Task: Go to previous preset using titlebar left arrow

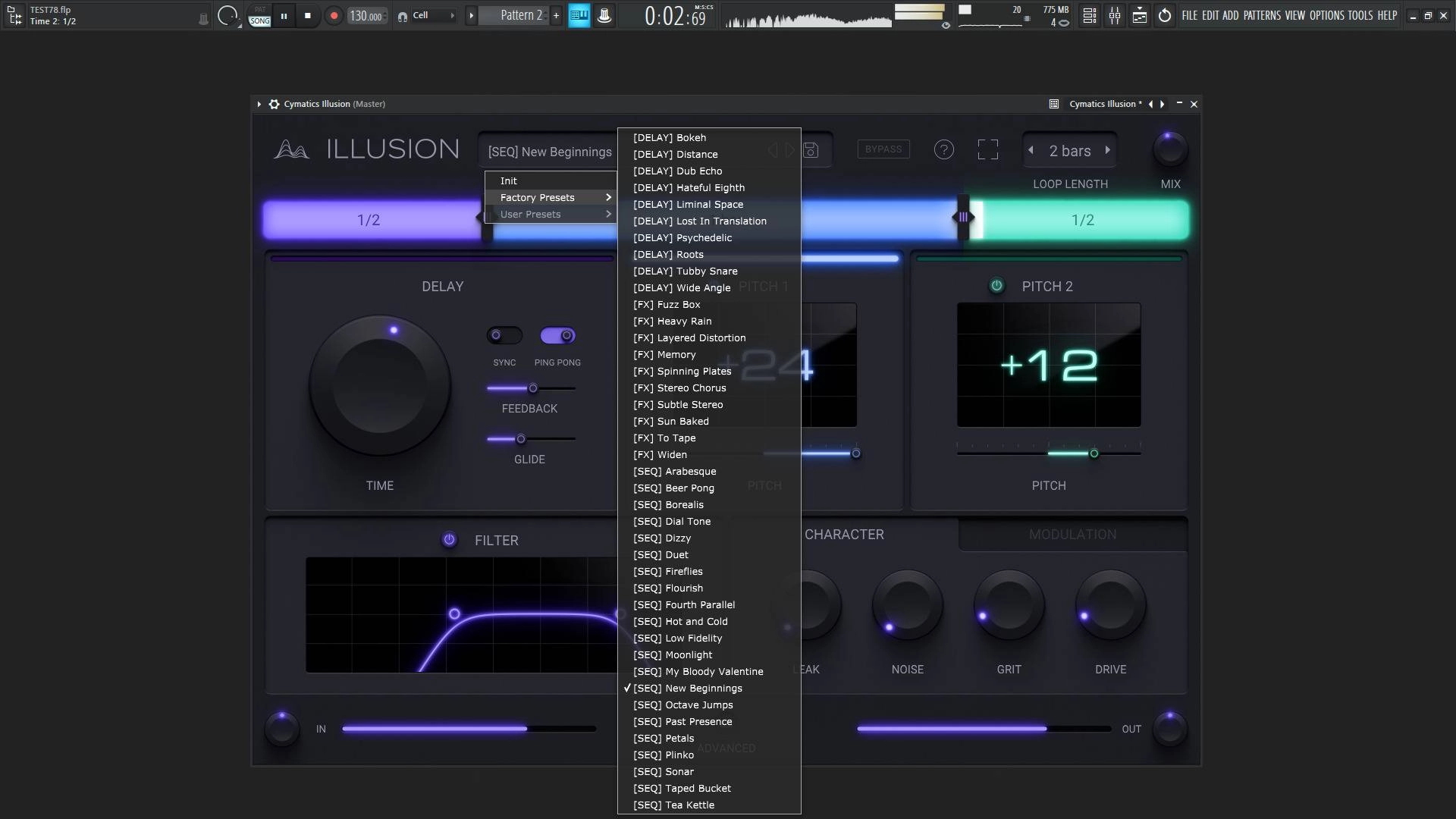Action: [x=1150, y=104]
